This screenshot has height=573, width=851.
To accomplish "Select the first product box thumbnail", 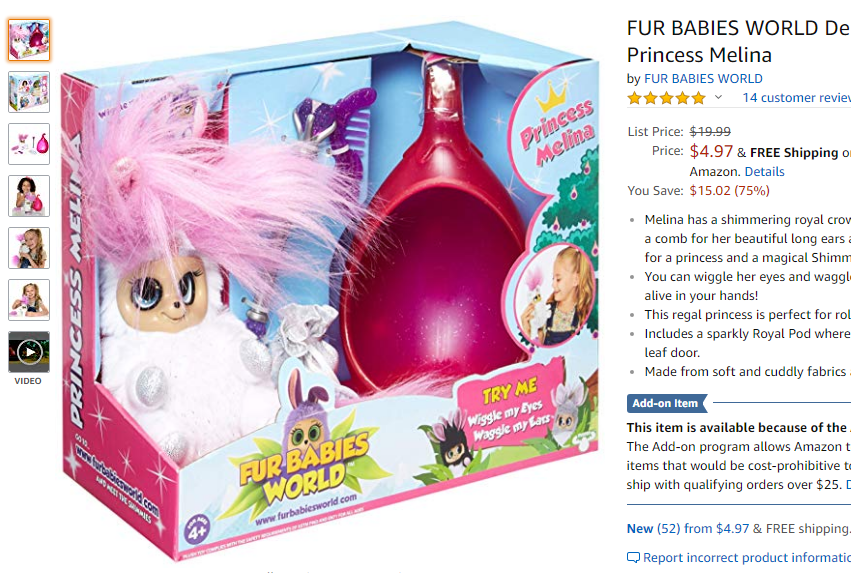I will click(x=29, y=40).
